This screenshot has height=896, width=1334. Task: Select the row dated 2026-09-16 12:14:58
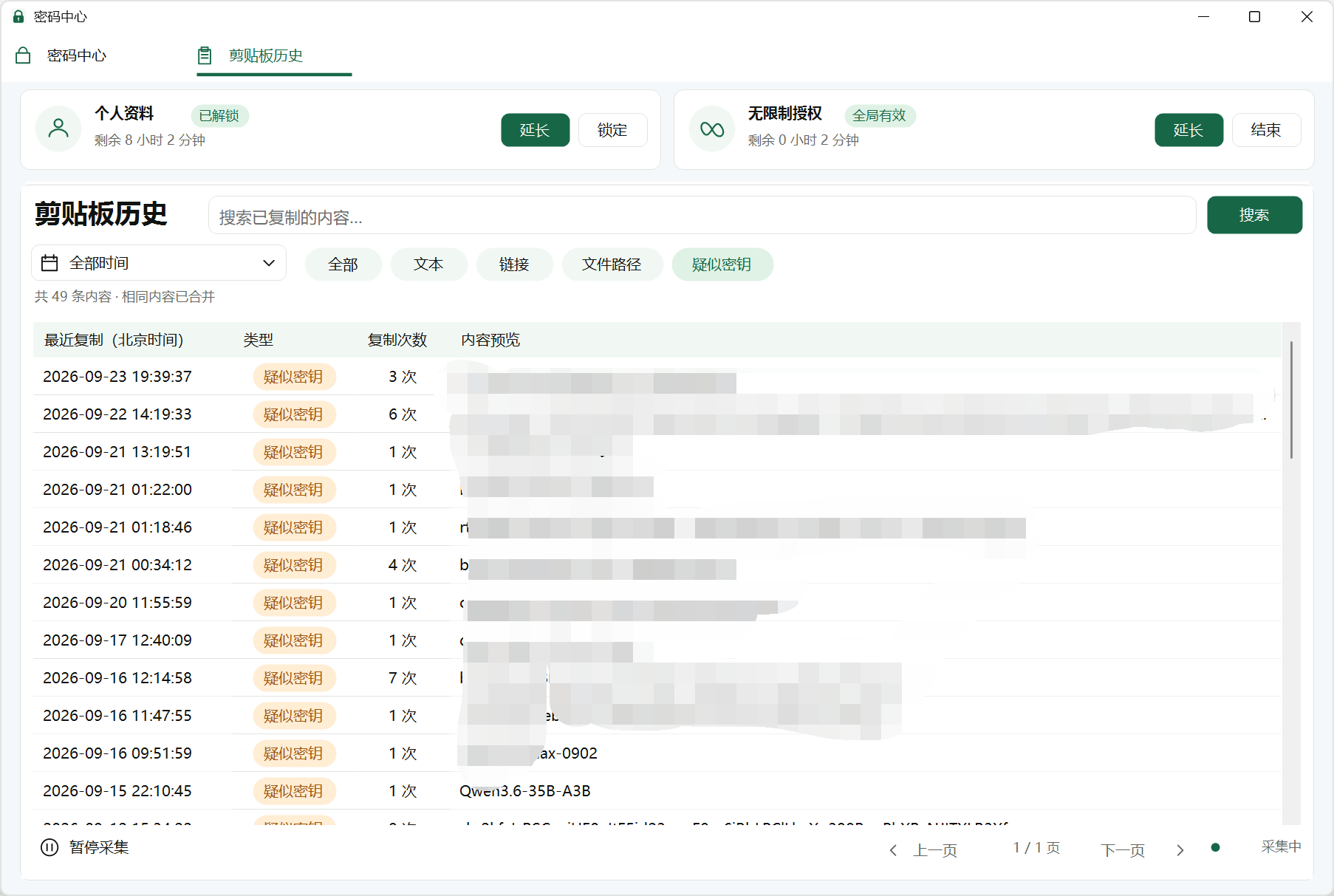(x=657, y=678)
